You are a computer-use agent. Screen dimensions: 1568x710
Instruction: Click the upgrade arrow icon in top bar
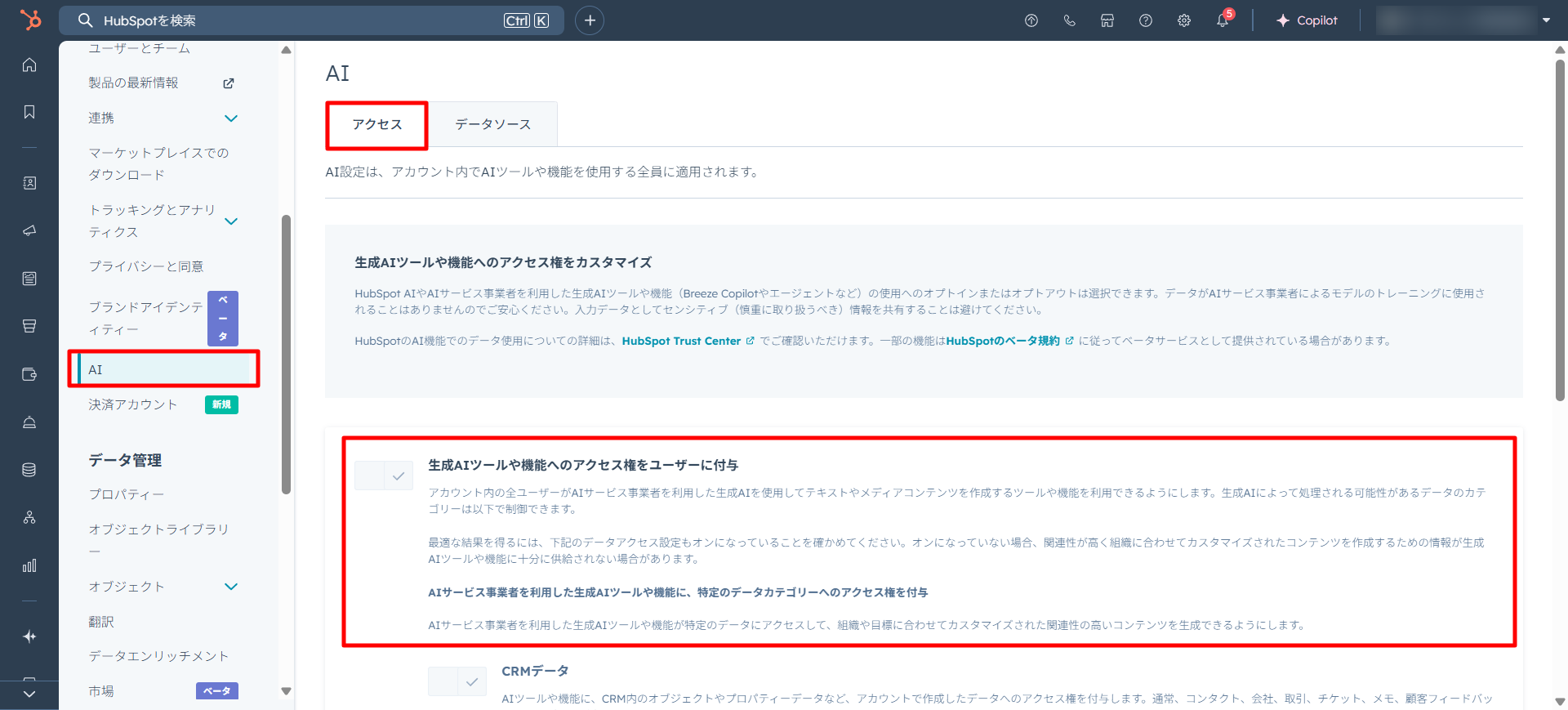tap(1031, 20)
